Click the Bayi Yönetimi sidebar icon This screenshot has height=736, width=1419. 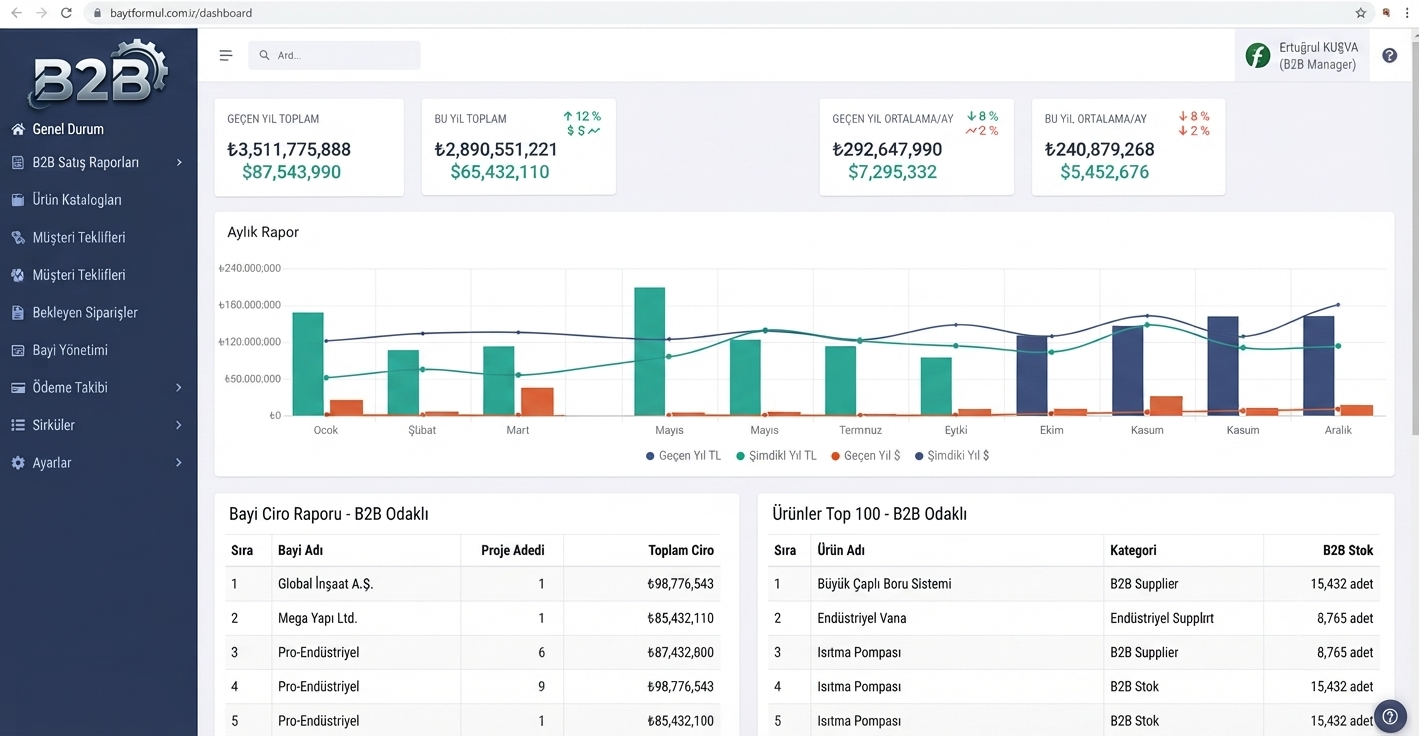[x=18, y=350]
